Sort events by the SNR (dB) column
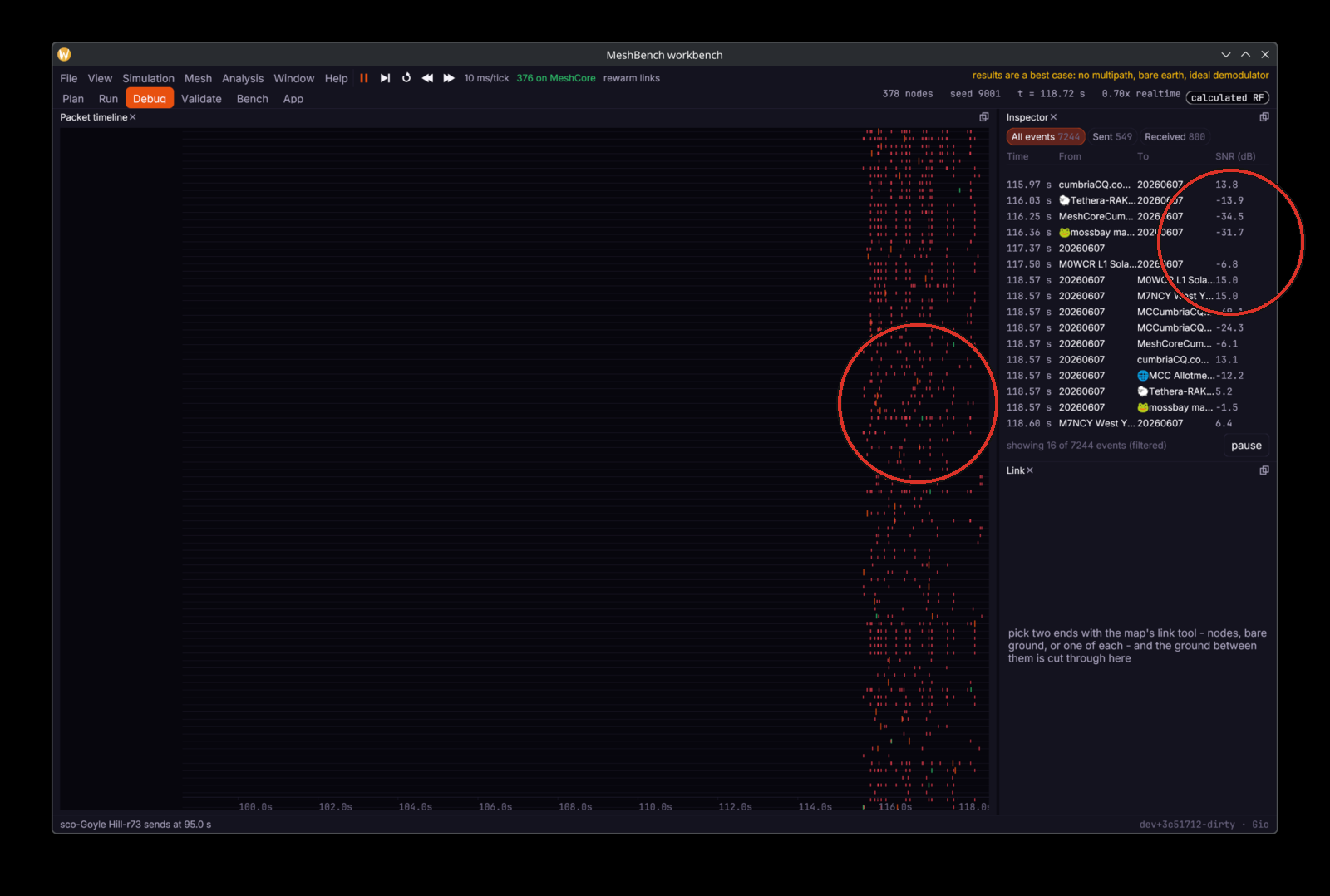The image size is (1330, 896). (1235, 156)
